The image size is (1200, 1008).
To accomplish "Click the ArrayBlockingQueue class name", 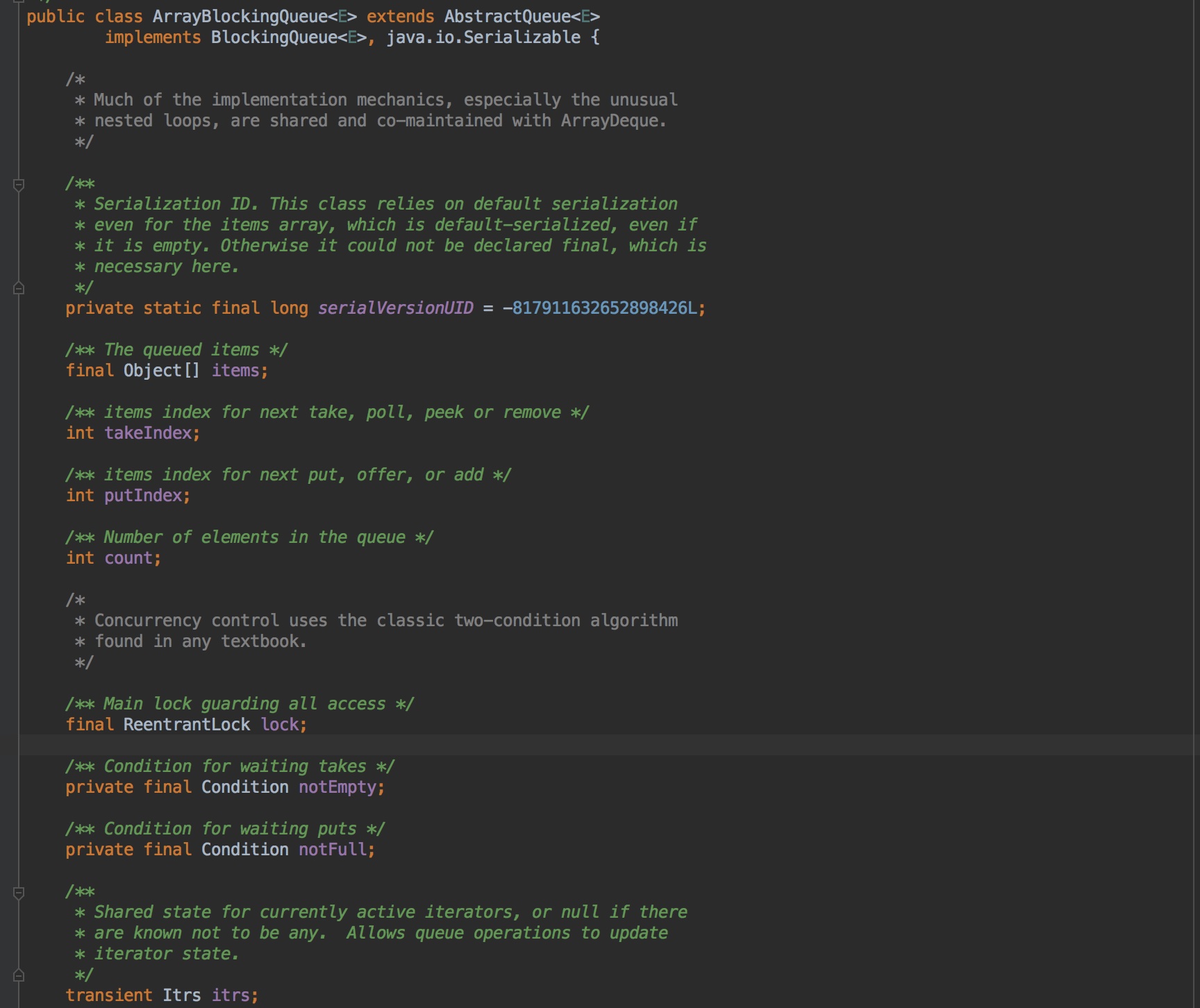I will [x=240, y=17].
